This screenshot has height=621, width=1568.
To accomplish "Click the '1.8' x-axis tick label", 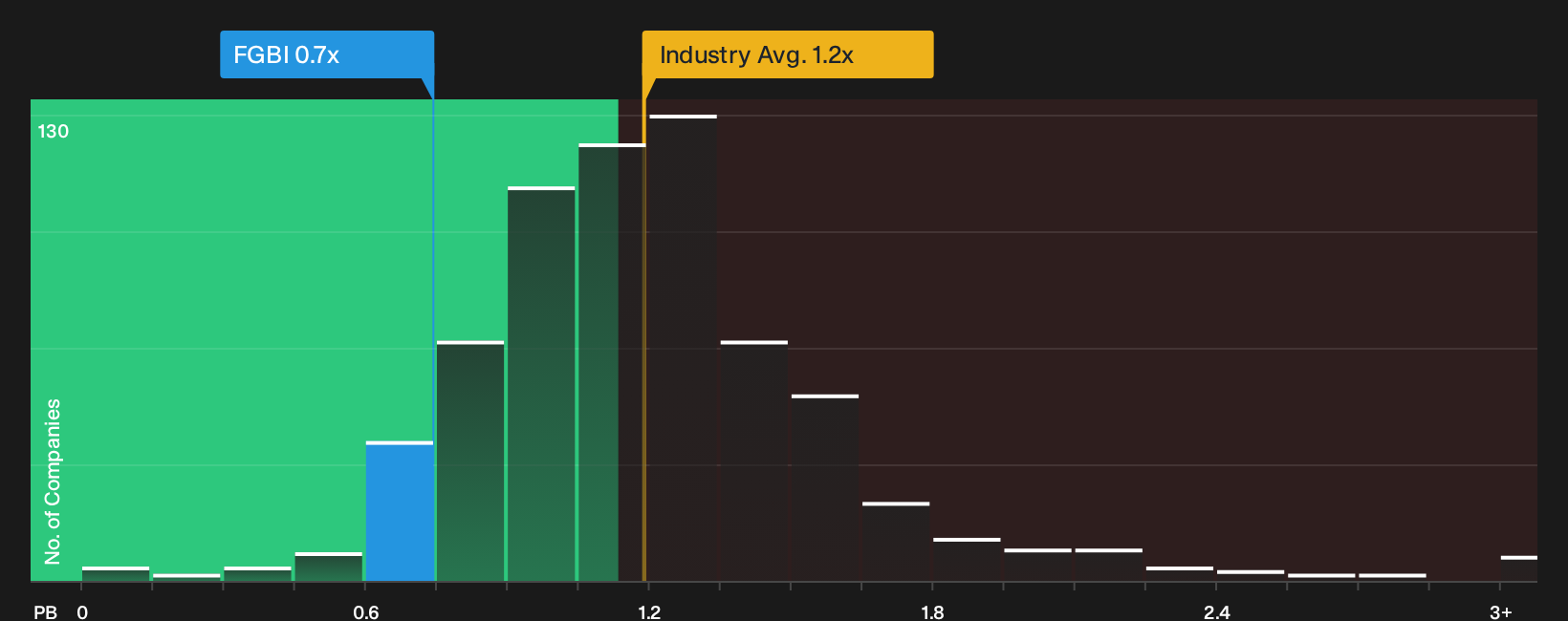I will (932, 611).
